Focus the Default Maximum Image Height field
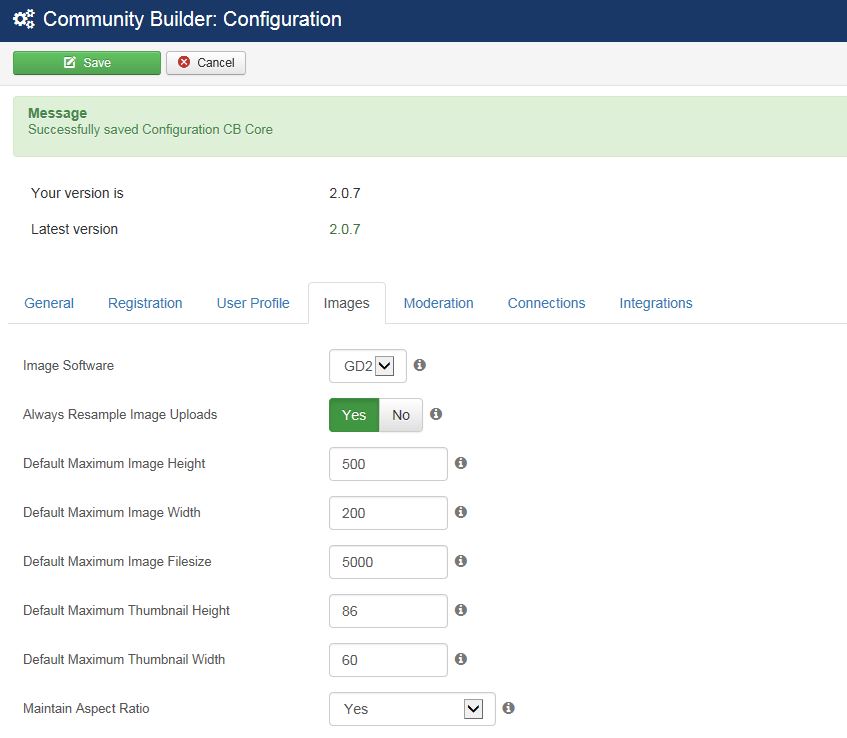The width and height of the screenshot is (847, 738). [388, 464]
